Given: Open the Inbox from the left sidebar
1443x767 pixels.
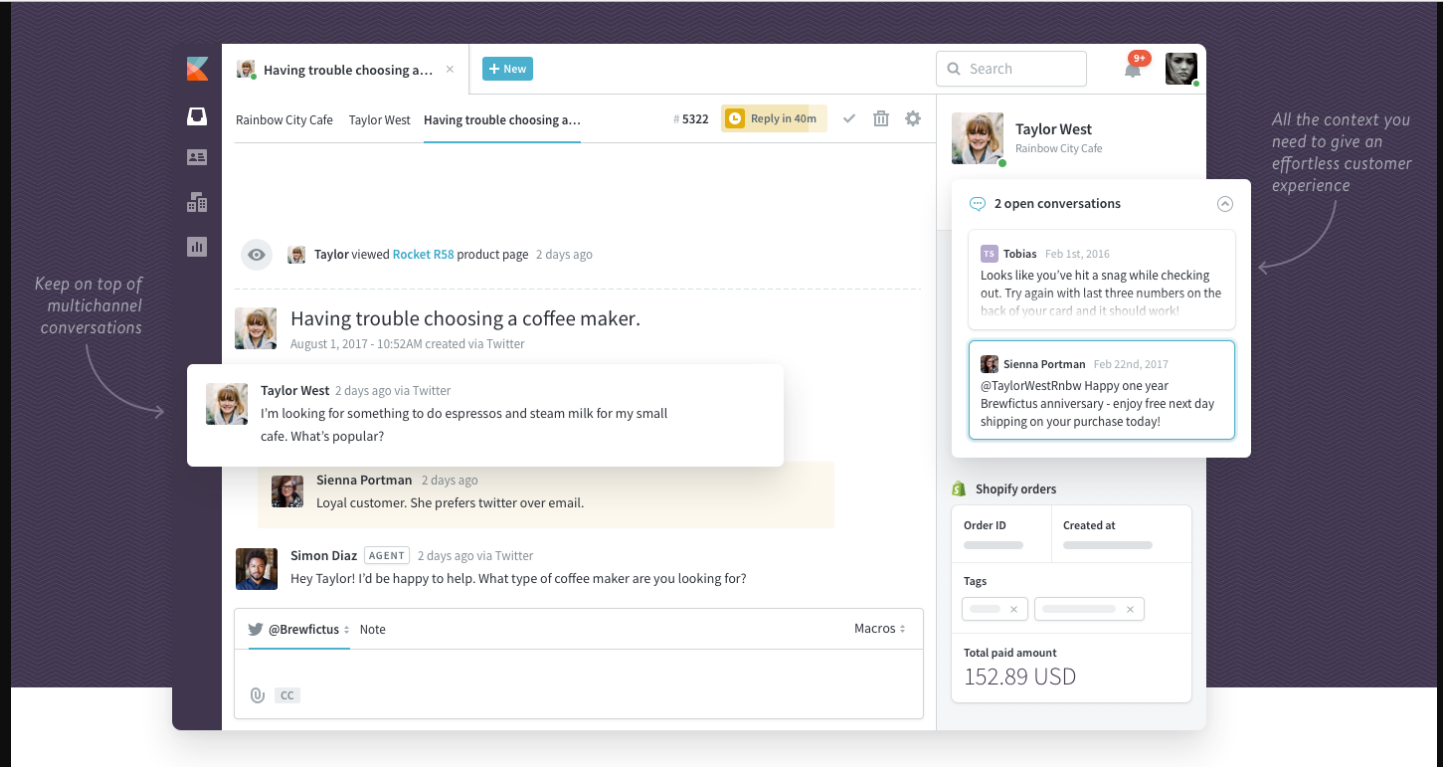Looking at the screenshot, I should pos(197,115).
